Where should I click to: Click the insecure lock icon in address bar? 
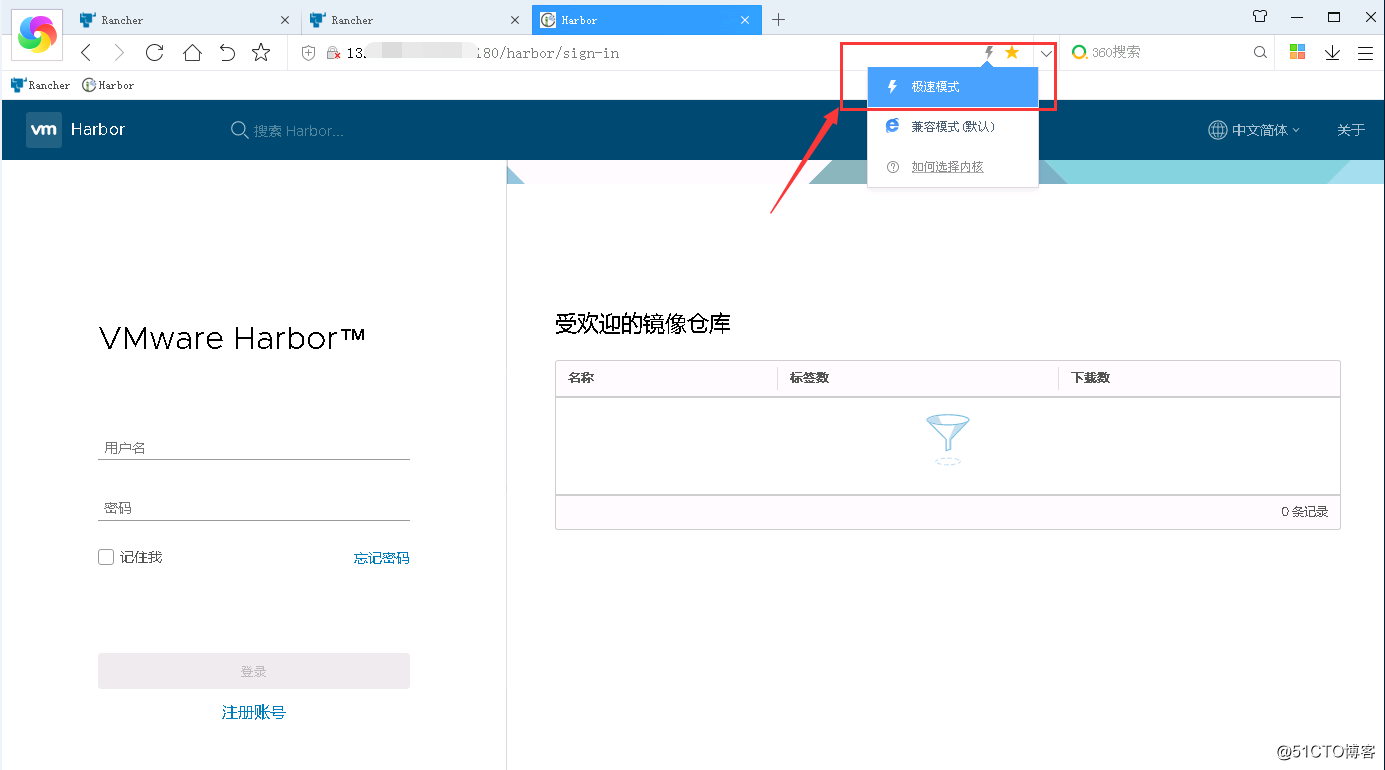pos(333,53)
